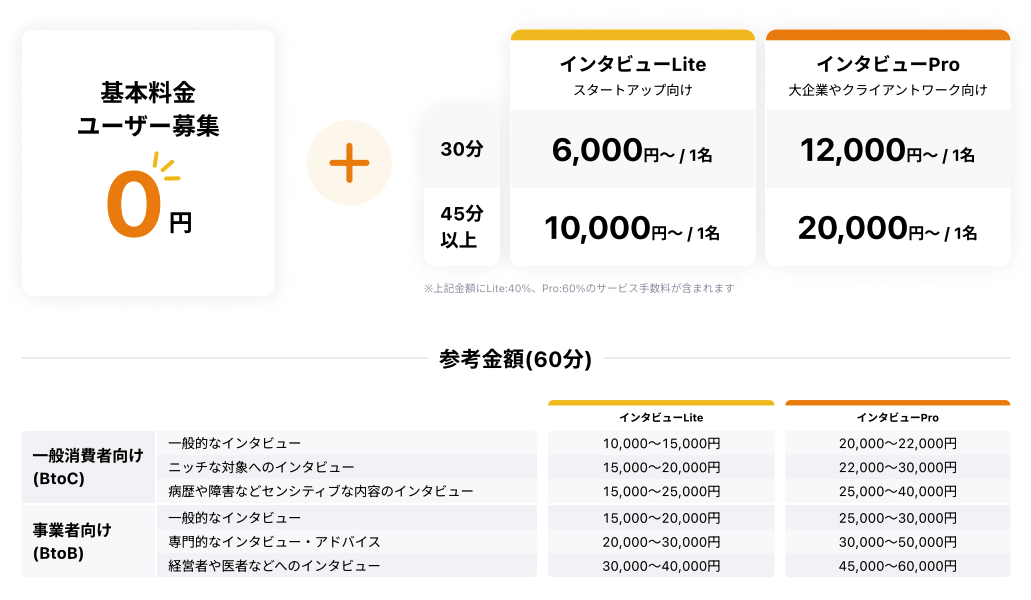Click the Lite 10,000円 price cell
Image resolution: width=1031 pixels, height=600 pixels.
[x=632, y=229]
